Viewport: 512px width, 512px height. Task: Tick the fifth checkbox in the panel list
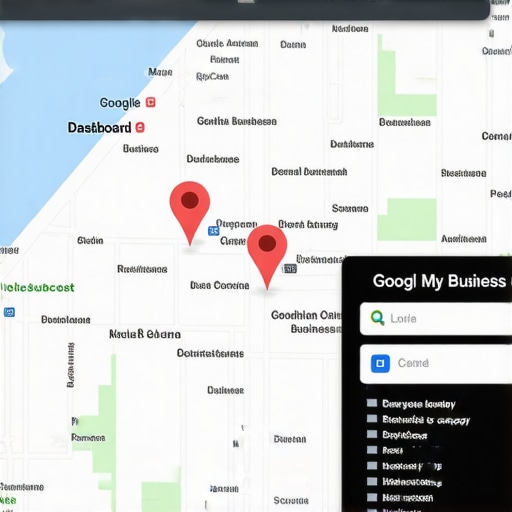click(x=372, y=465)
